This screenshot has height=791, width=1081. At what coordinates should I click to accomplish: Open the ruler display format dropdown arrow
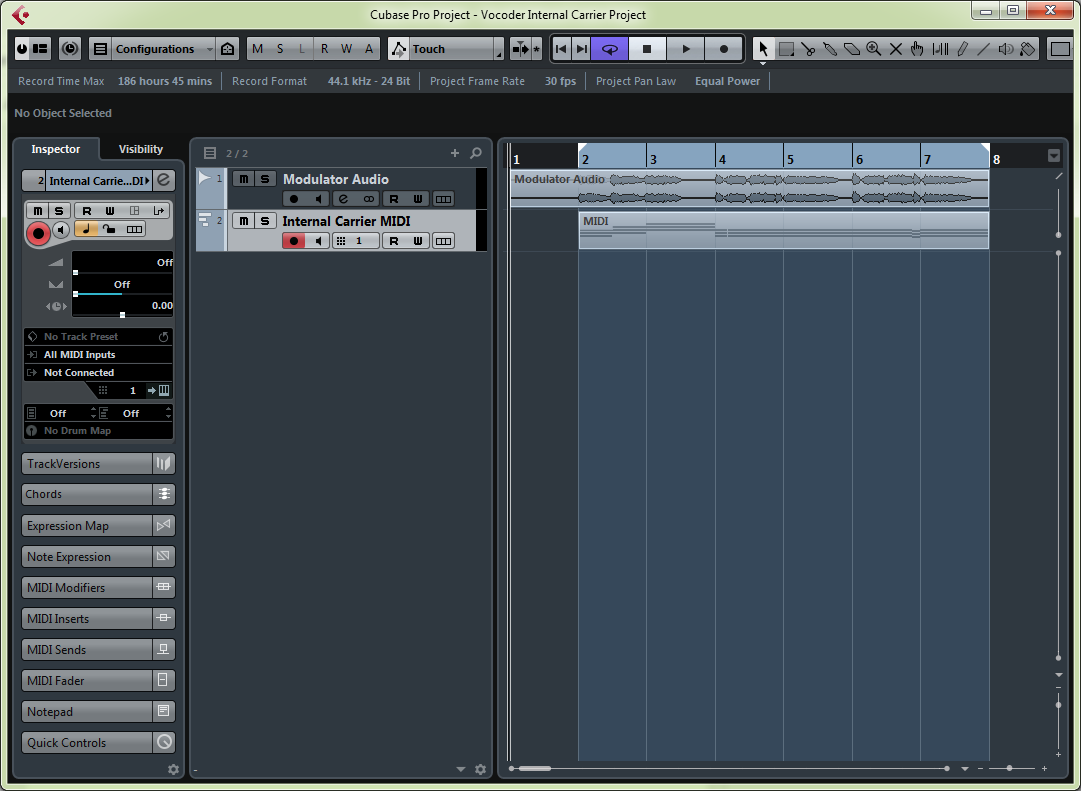pos(1053,156)
